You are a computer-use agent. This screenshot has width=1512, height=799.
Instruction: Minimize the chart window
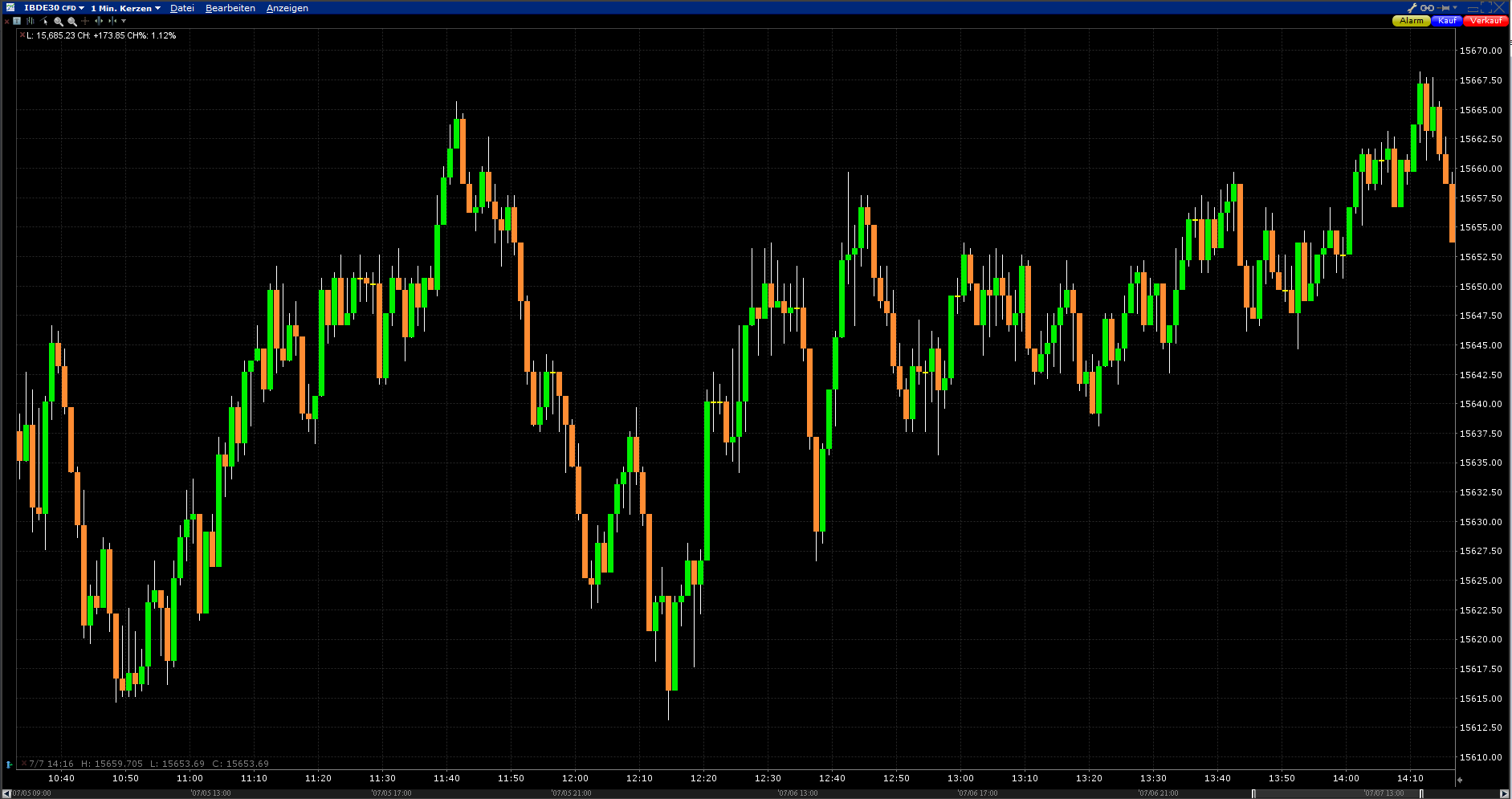pos(1473,8)
